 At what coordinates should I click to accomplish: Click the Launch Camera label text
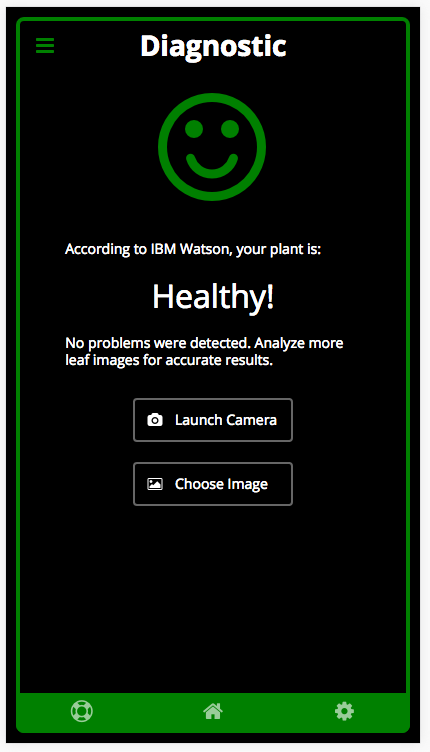pyautogui.click(x=226, y=420)
